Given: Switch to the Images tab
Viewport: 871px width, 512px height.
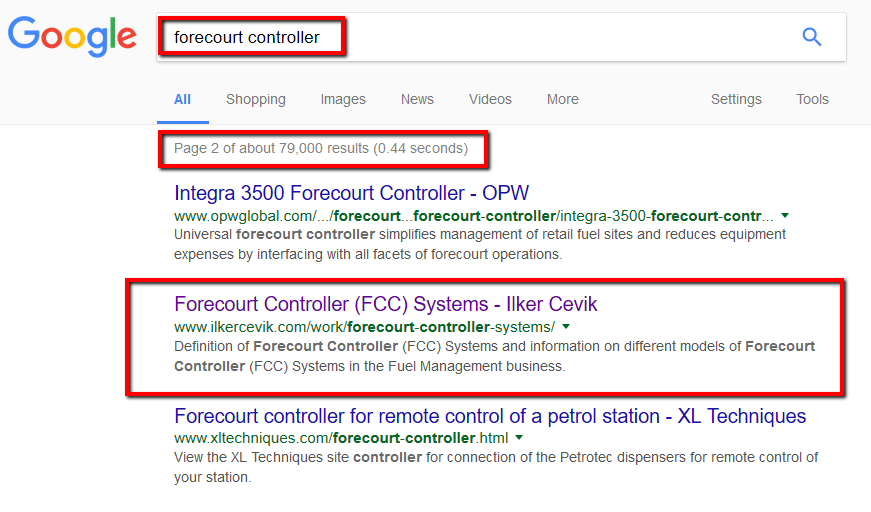Looking at the screenshot, I should pyautogui.click(x=343, y=99).
